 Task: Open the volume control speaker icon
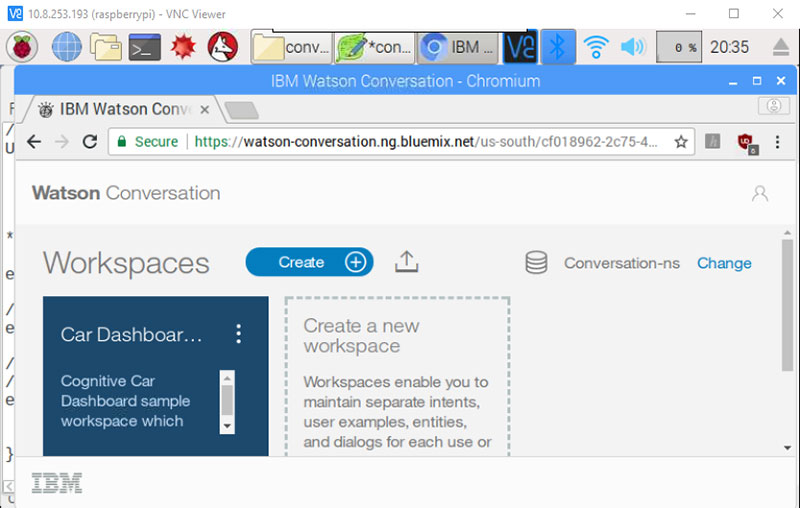(x=633, y=47)
